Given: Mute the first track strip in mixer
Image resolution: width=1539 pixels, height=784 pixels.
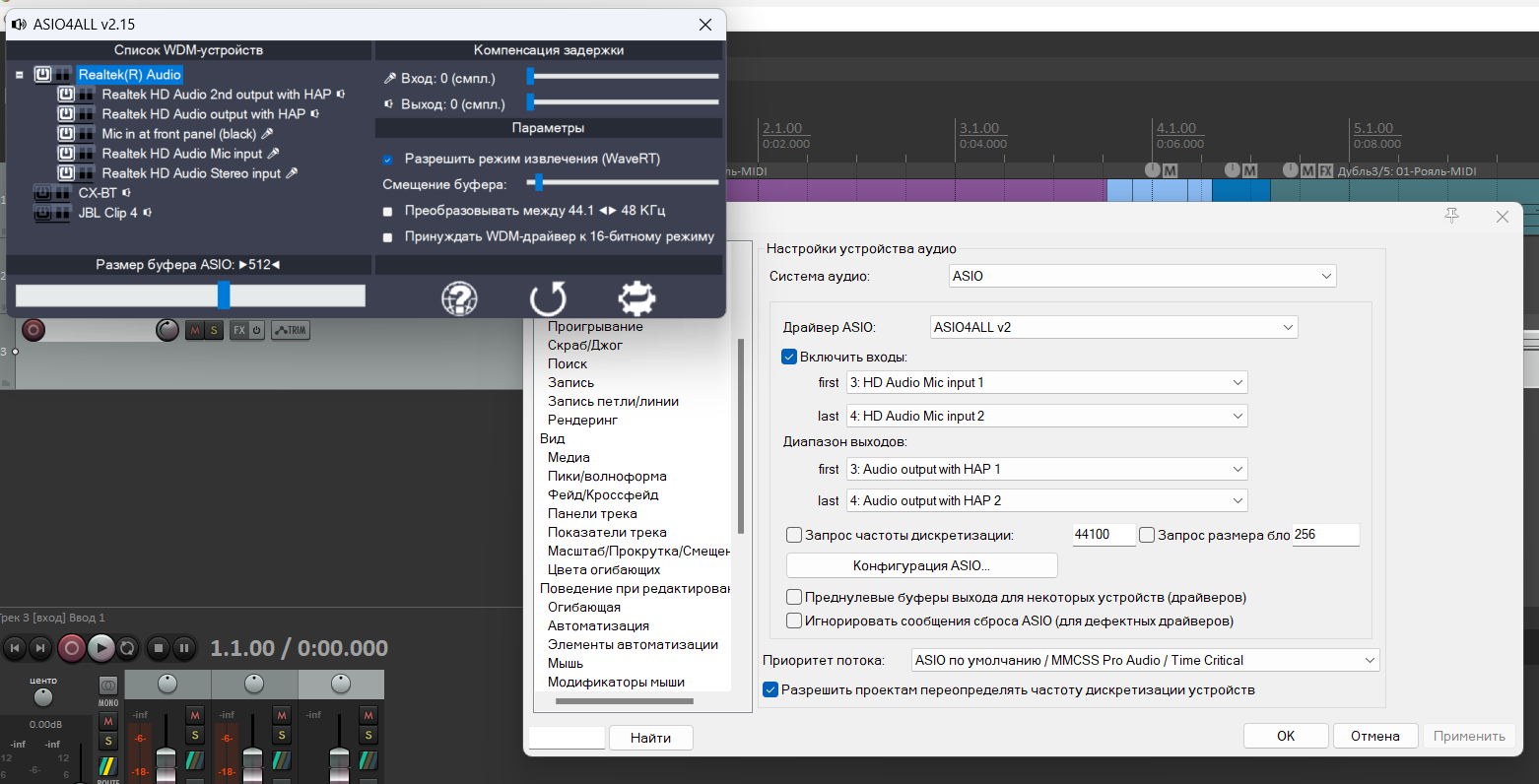Looking at the screenshot, I should 195,716.
